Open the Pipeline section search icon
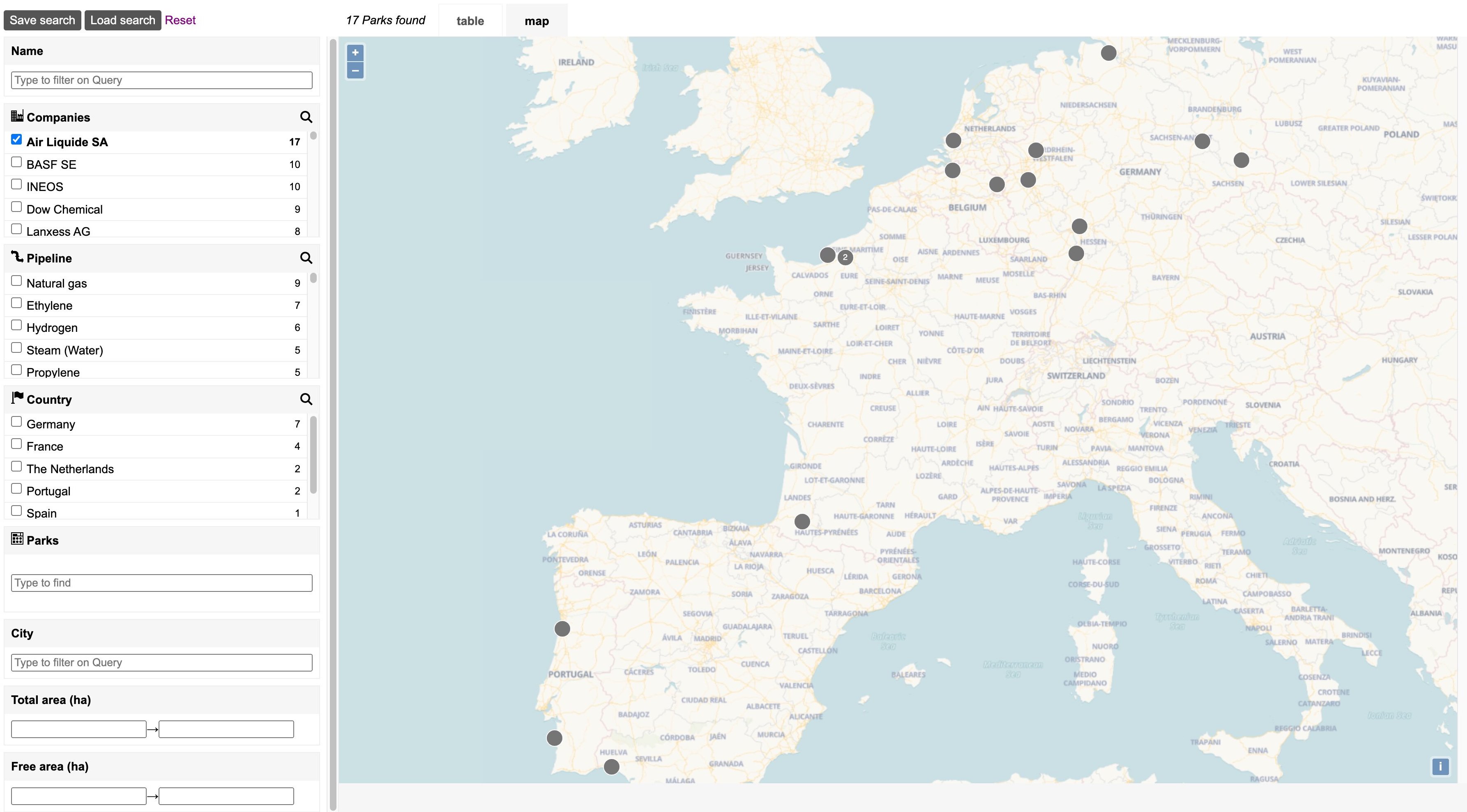1467x812 pixels. [306, 258]
